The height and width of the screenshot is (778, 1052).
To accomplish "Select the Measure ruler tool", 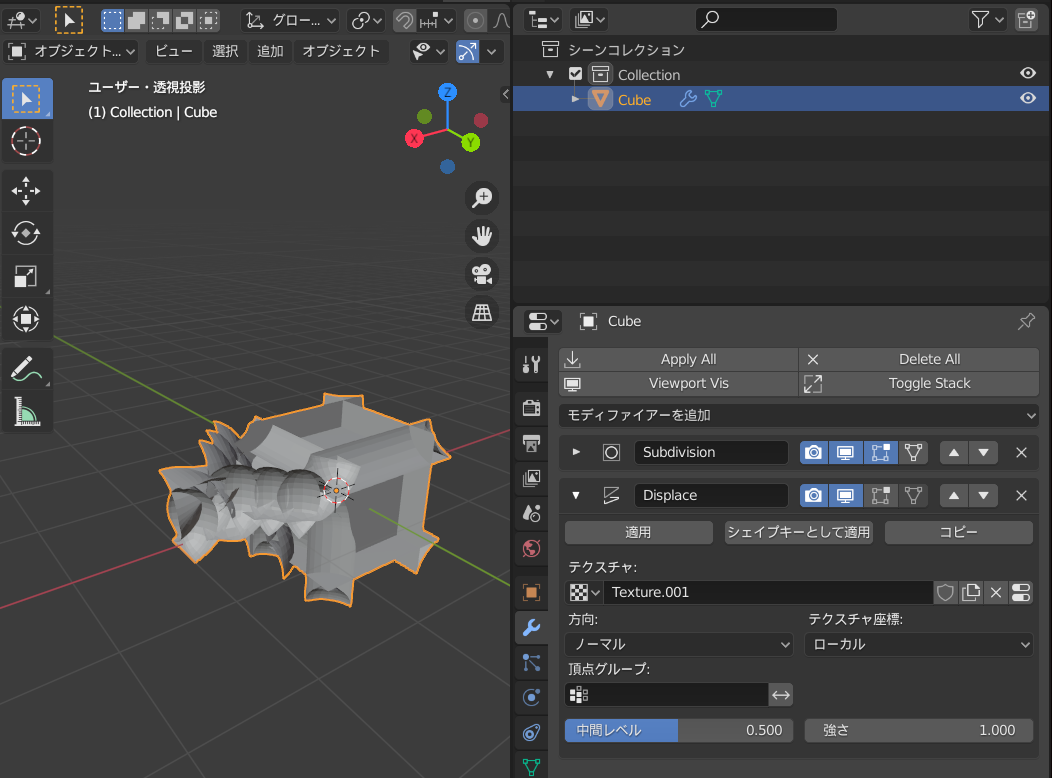I will (26, 412).
